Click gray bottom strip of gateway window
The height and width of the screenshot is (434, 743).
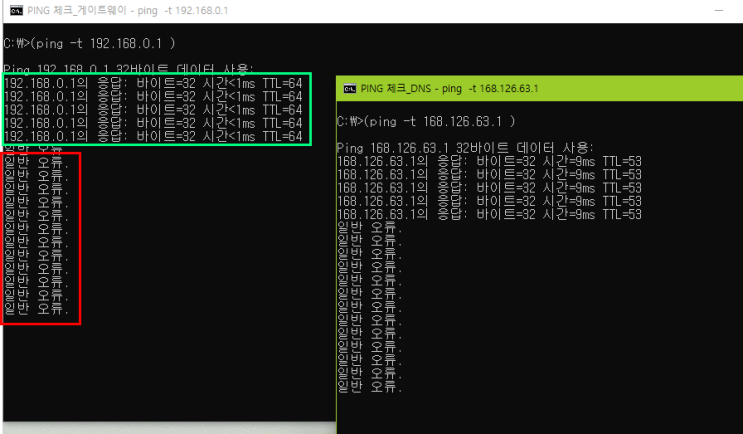[x=170, y=428]
